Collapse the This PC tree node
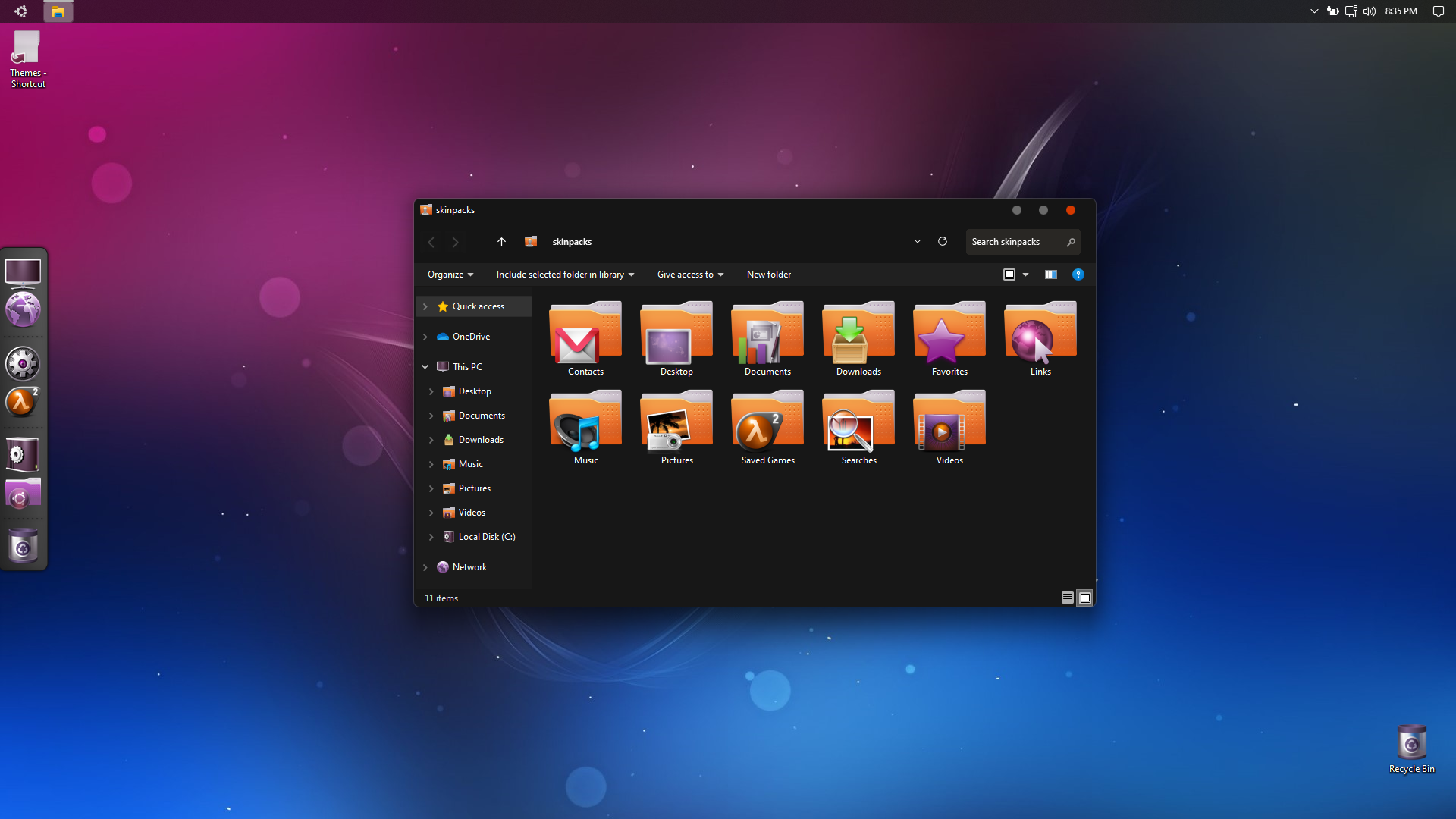Viewport: 1456px width, 819px height. coord(425,367)
